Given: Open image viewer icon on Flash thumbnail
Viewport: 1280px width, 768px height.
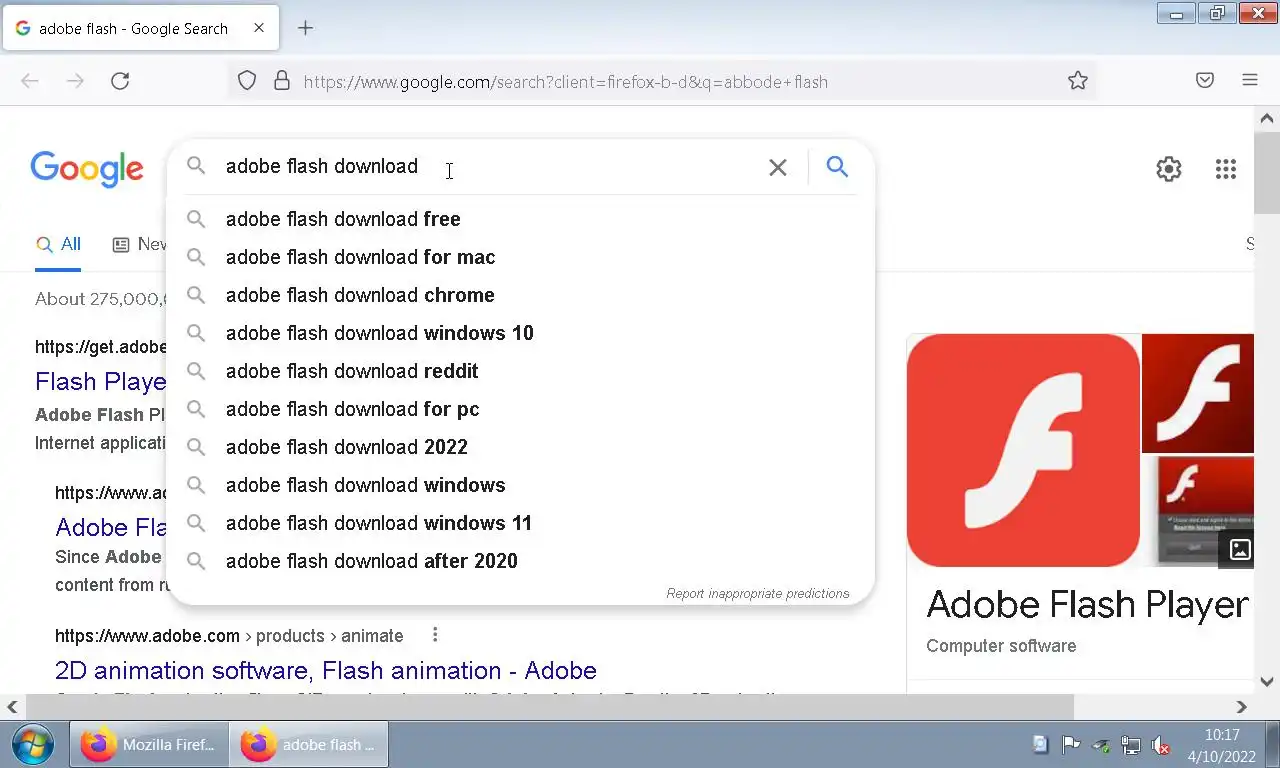Looking at the screenshot, I should 1240,549.
